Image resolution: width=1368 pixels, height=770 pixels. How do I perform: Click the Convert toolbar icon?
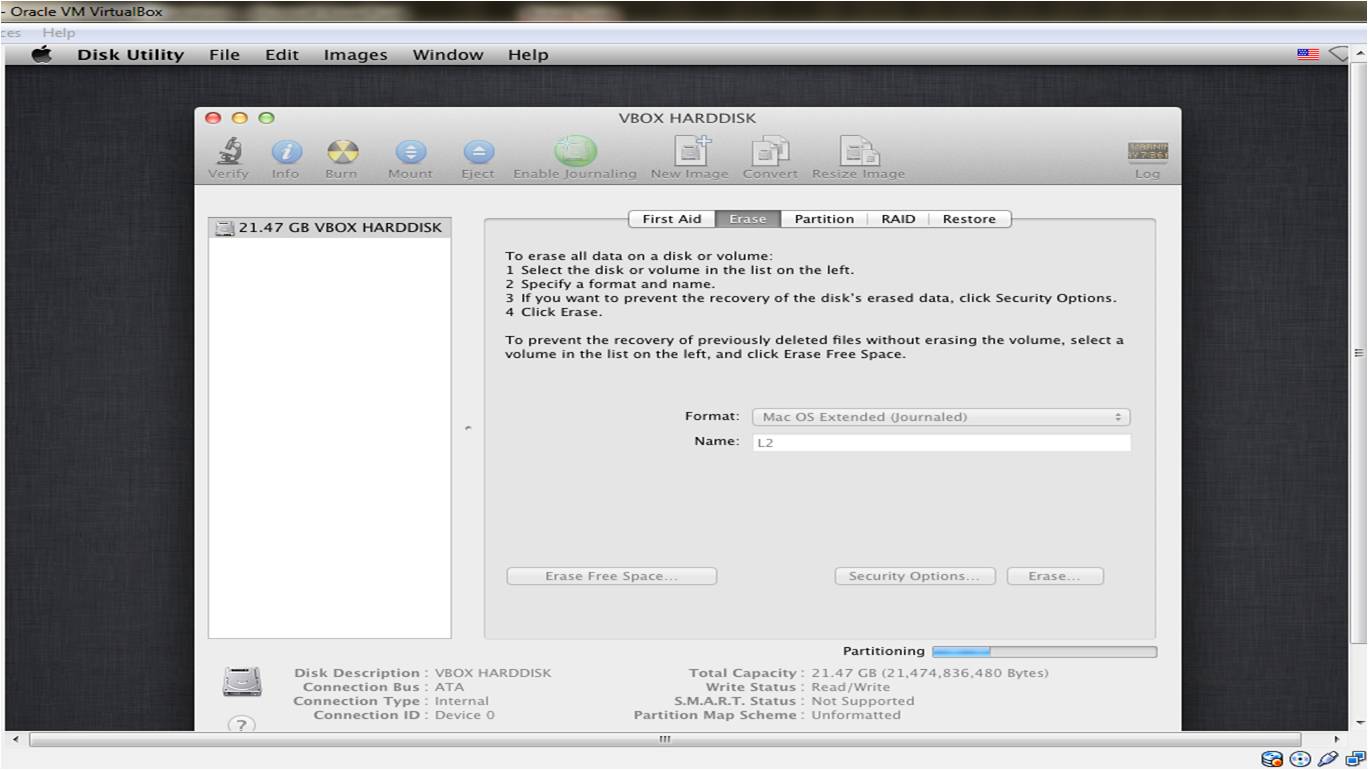click(x=770, y=151)
